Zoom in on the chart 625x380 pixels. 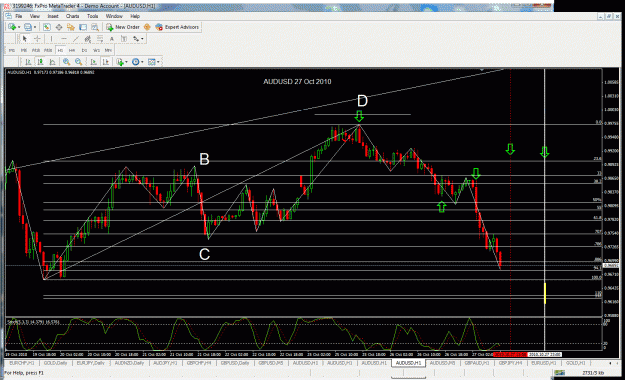[66, 62]
